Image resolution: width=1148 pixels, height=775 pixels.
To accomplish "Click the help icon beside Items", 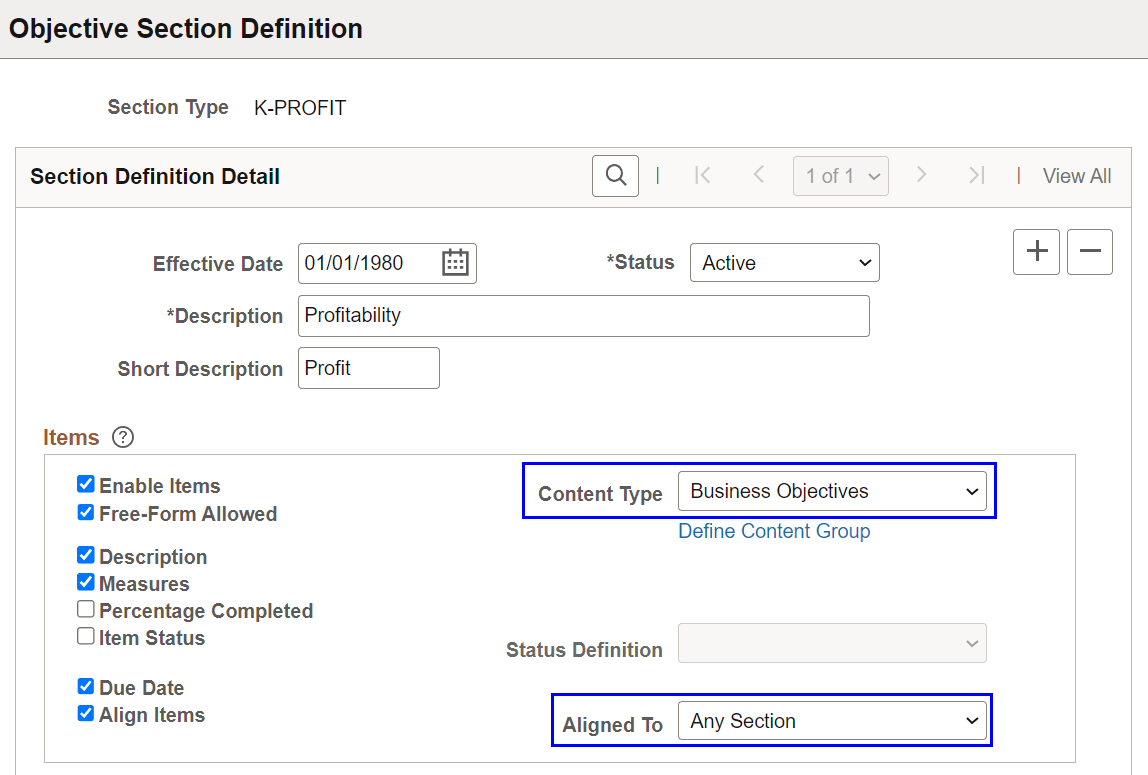I will coord(121,437).
